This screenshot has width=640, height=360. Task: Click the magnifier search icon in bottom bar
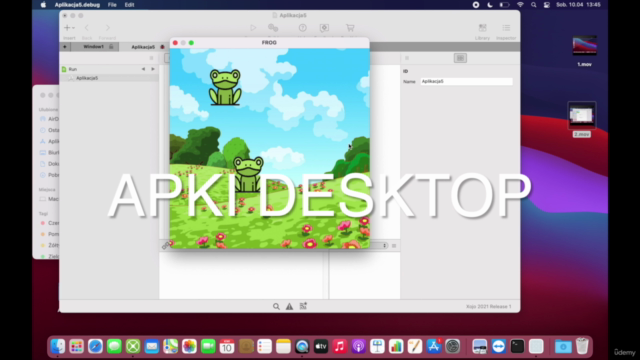pos(276,306)
